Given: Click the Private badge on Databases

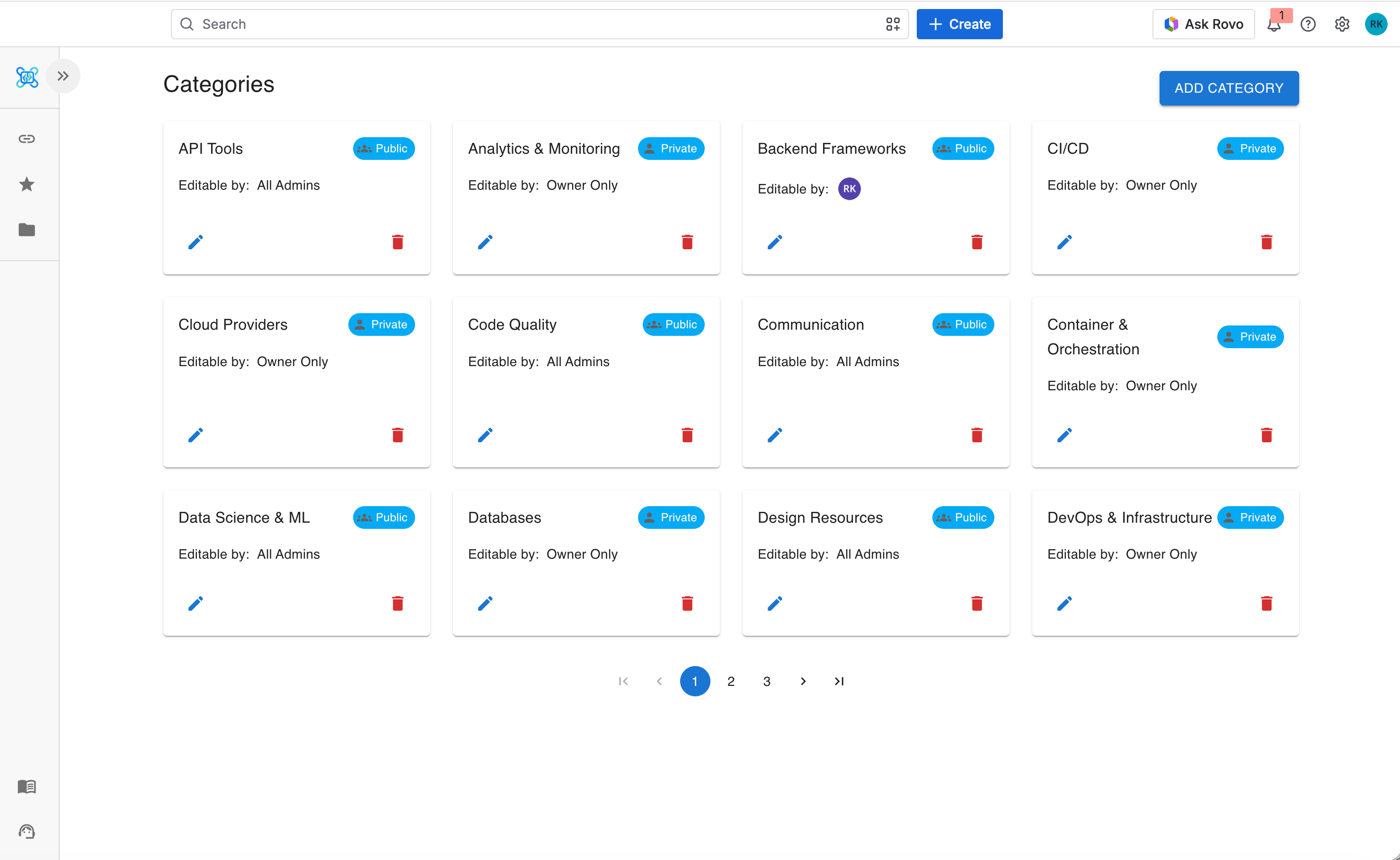Looking at the screenshot, I should pyautogui.click(x=671, y=518).
